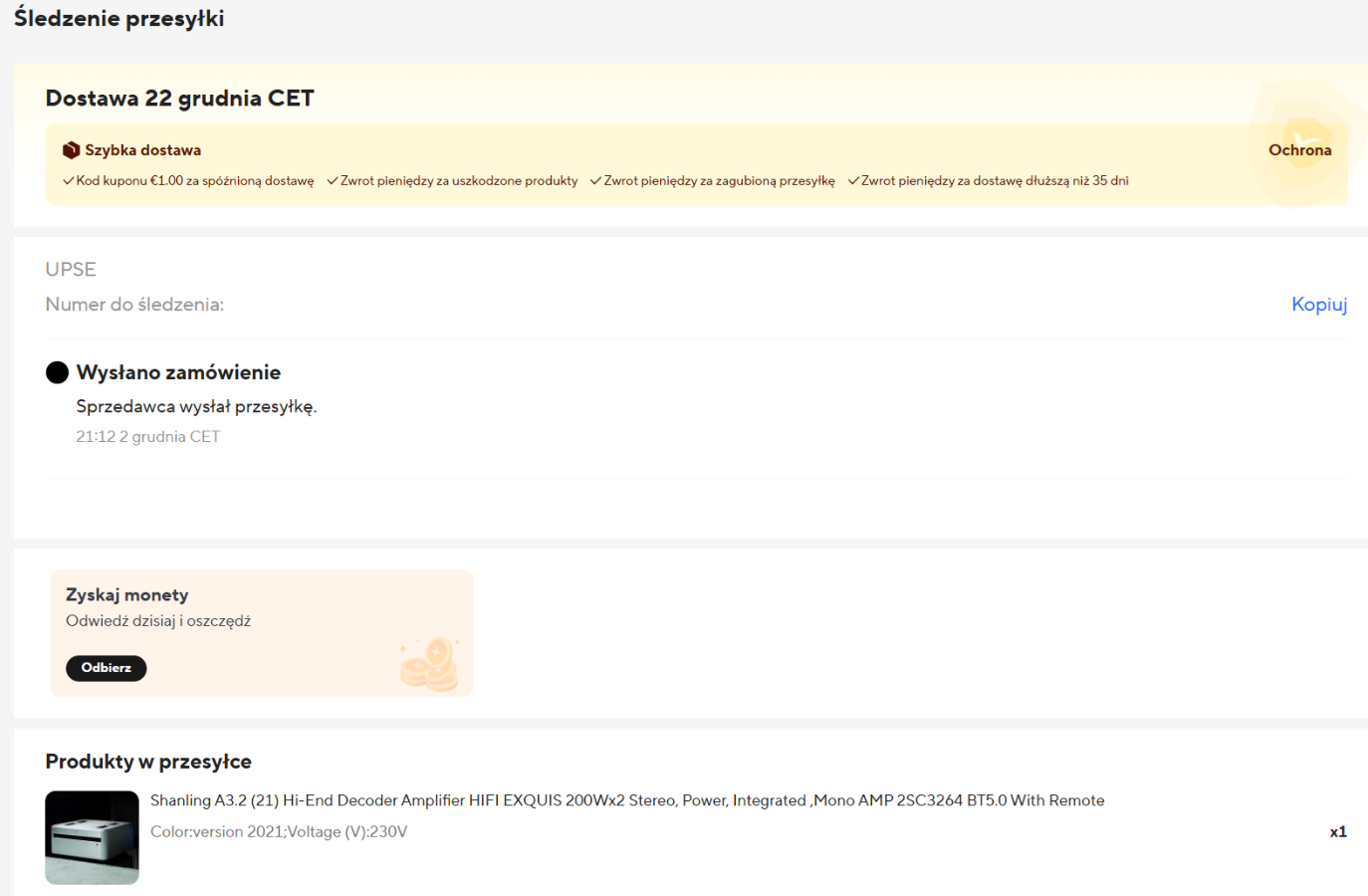Open the Shanling amplifier product thumbnail
Viewport: 1368px width, 896px height.
click(x=93, y=837)
